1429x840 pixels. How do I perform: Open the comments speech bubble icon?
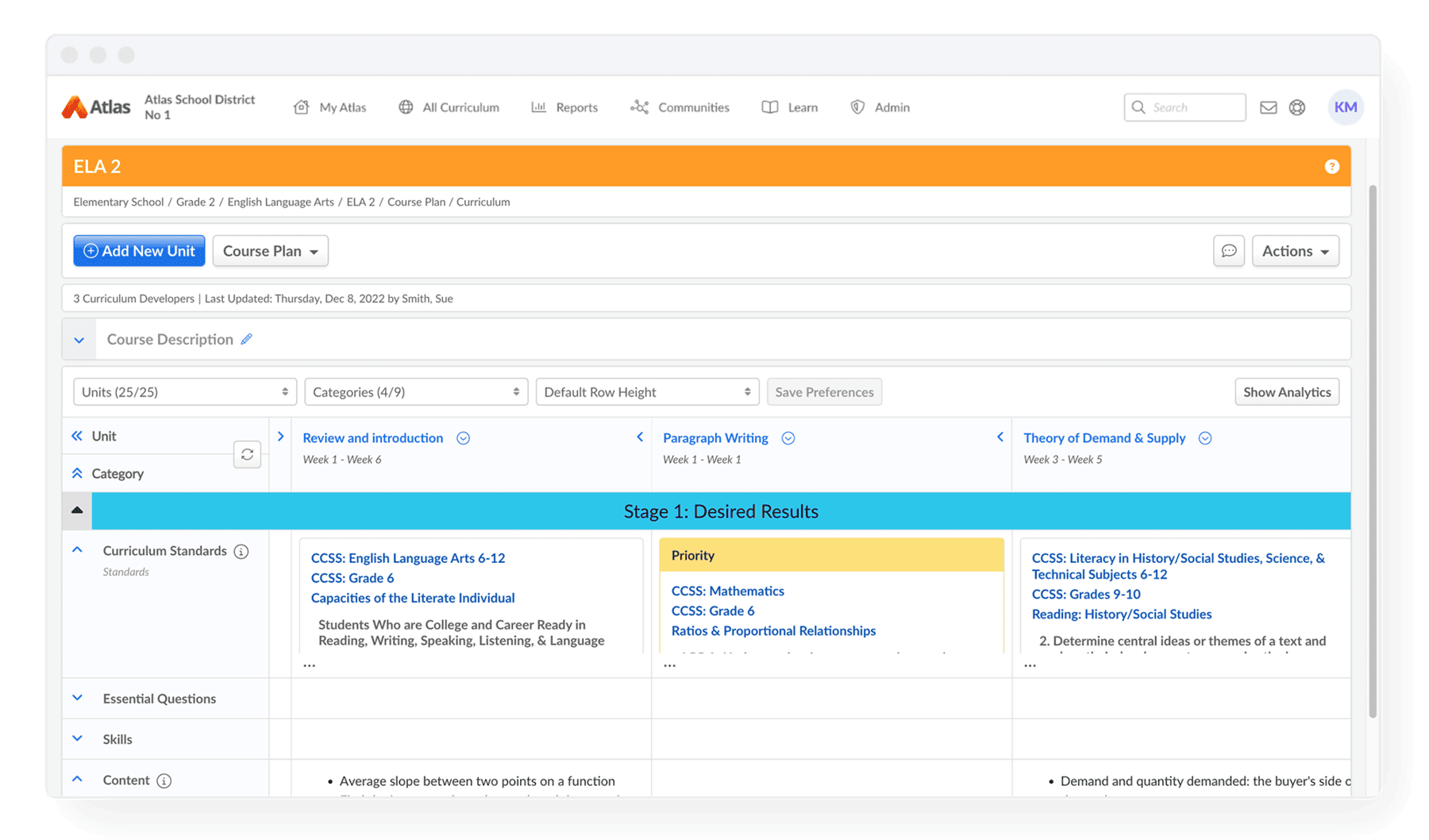(x=1228, y=251)
